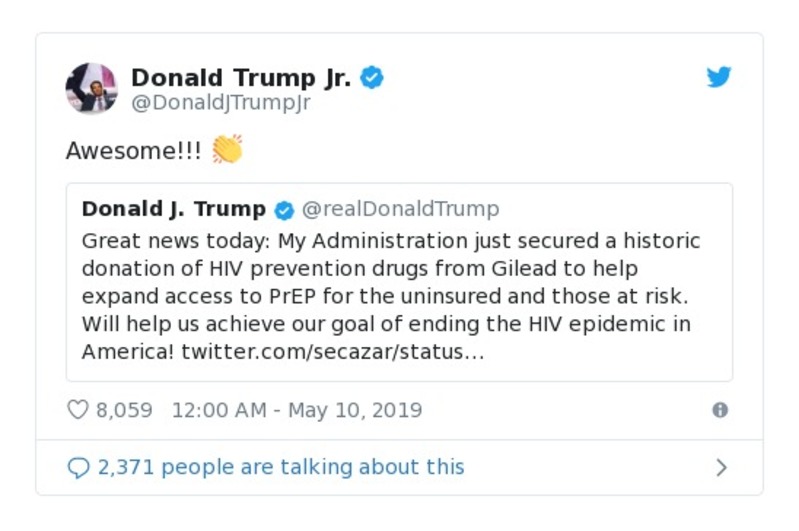Click the speech bubble reply icon
The image size is (799, 531).
(x=78, y=467)
